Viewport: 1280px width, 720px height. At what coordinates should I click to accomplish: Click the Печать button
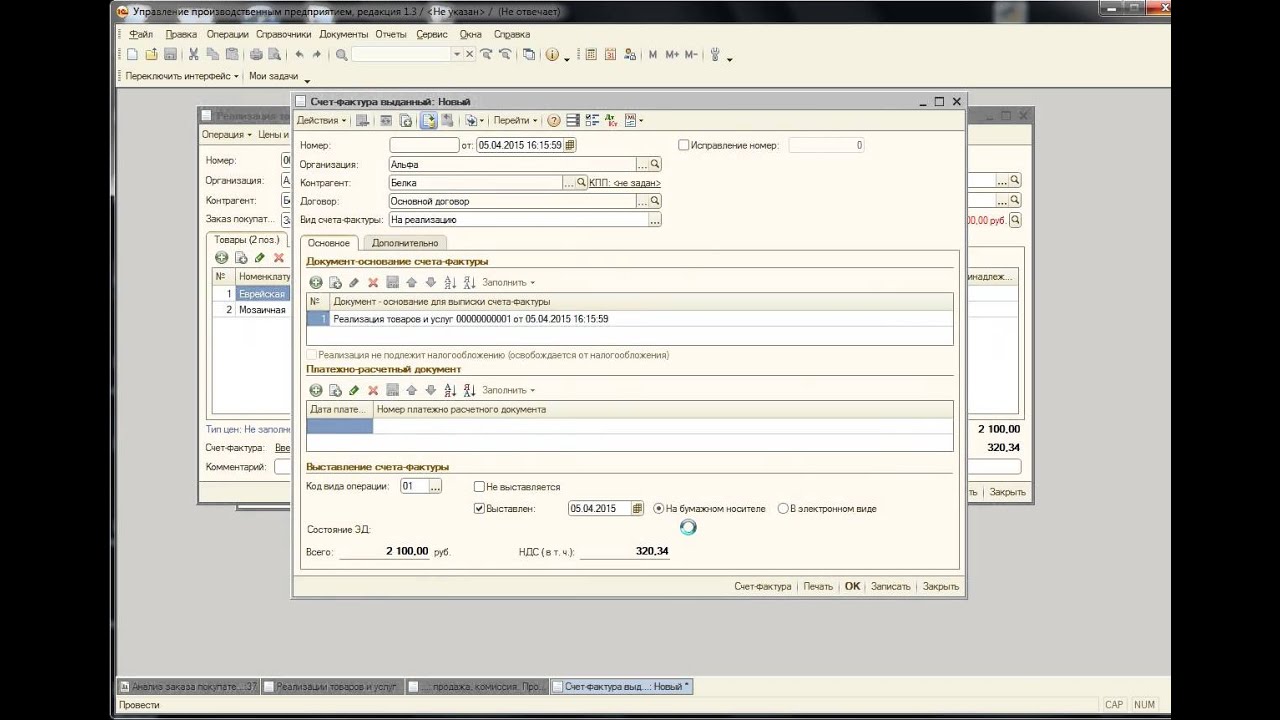[818, 587]
